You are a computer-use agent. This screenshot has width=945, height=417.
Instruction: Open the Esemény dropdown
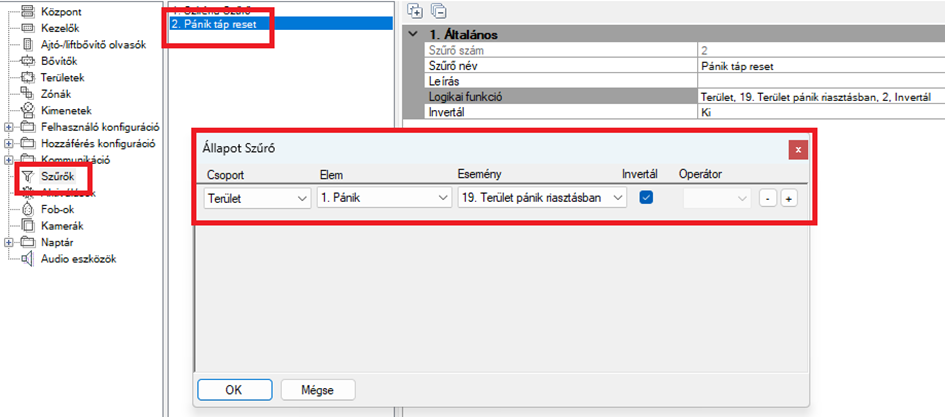click(542, 198)
